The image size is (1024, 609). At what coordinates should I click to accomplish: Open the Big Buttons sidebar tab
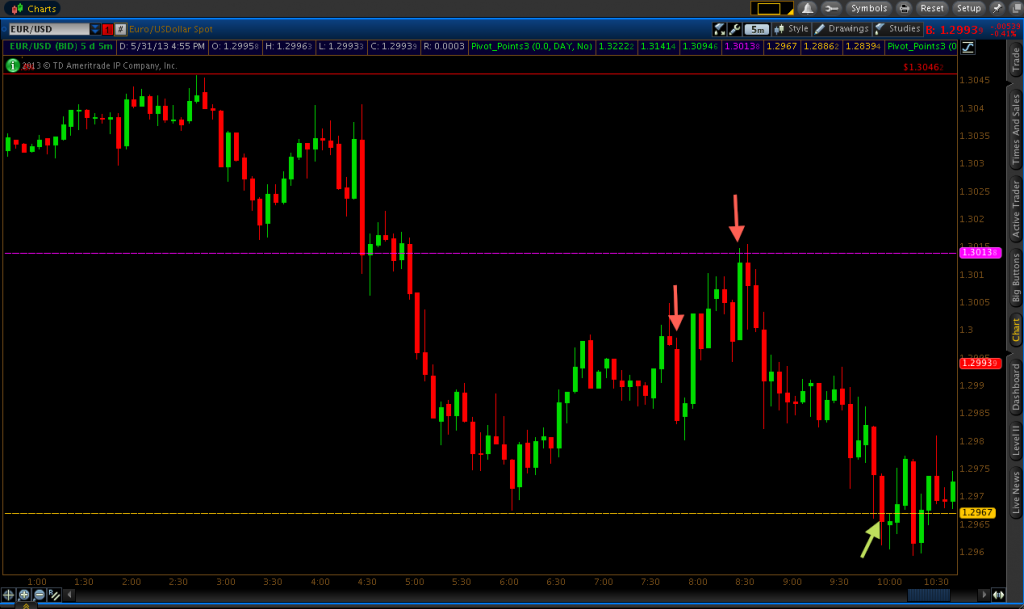point(1016,279)
